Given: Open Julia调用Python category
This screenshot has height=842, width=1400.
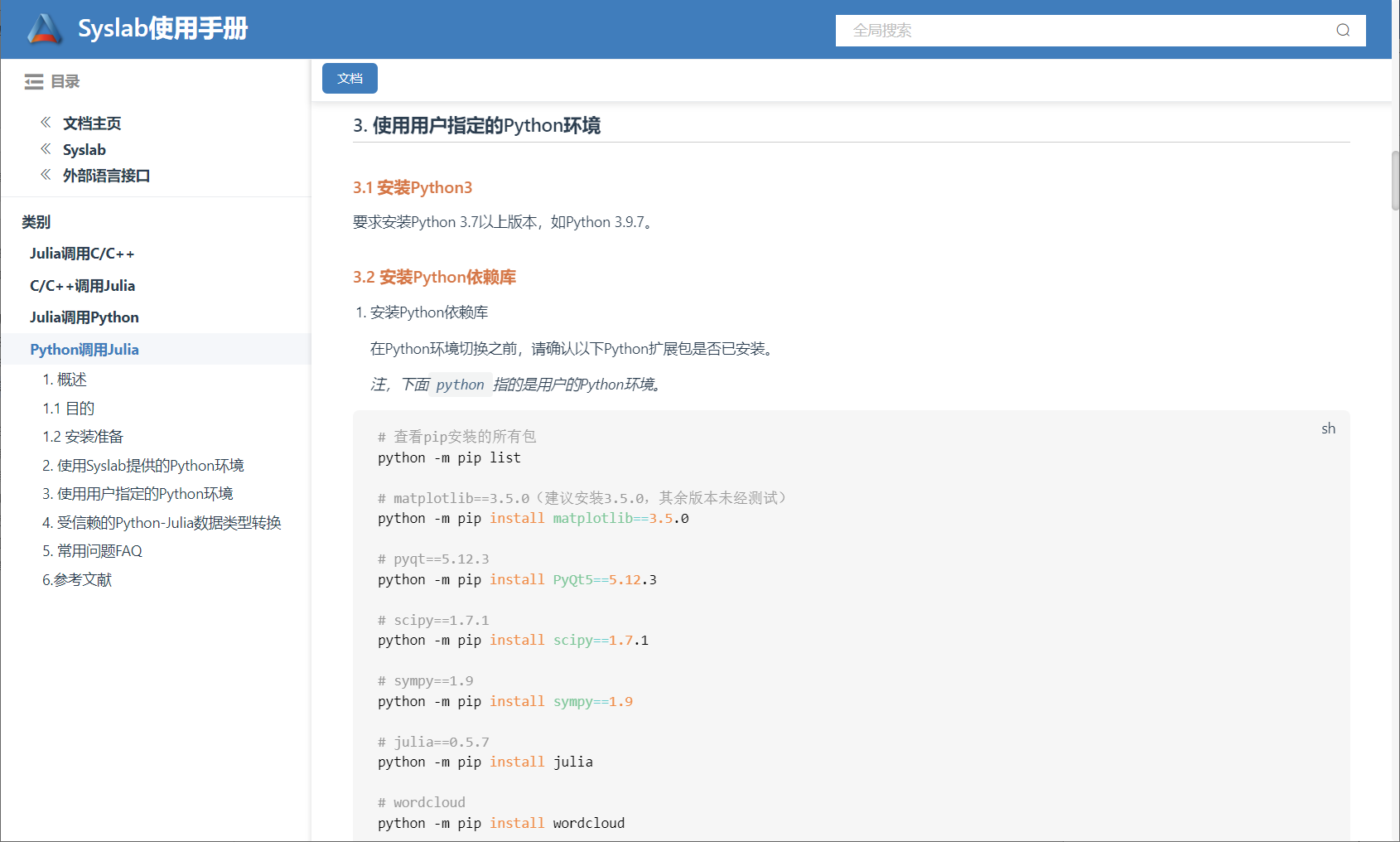Looking at the screenshot, I should coord(84,317).
